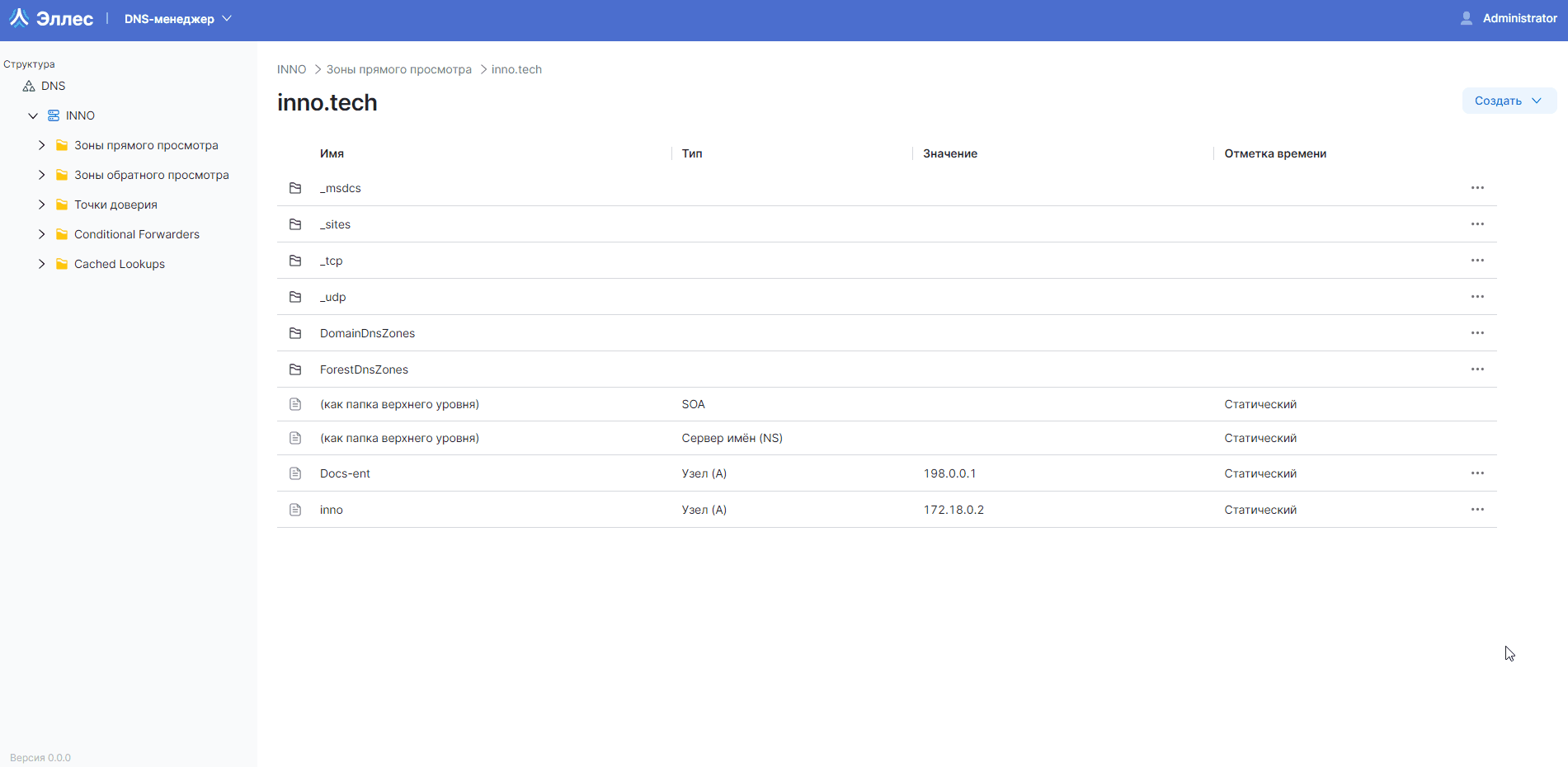Open the ForestDnsZones folder row

tap(364, 369)
